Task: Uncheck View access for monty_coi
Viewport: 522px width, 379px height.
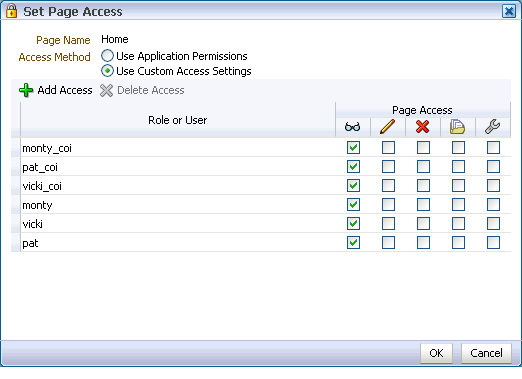Action: click(x=353, y=148)
